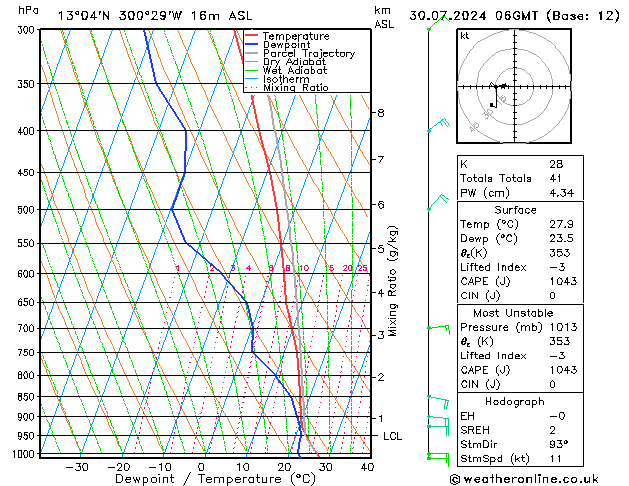Click the 'LCL' level marker label
629x486 pixels.
(392, 436)
